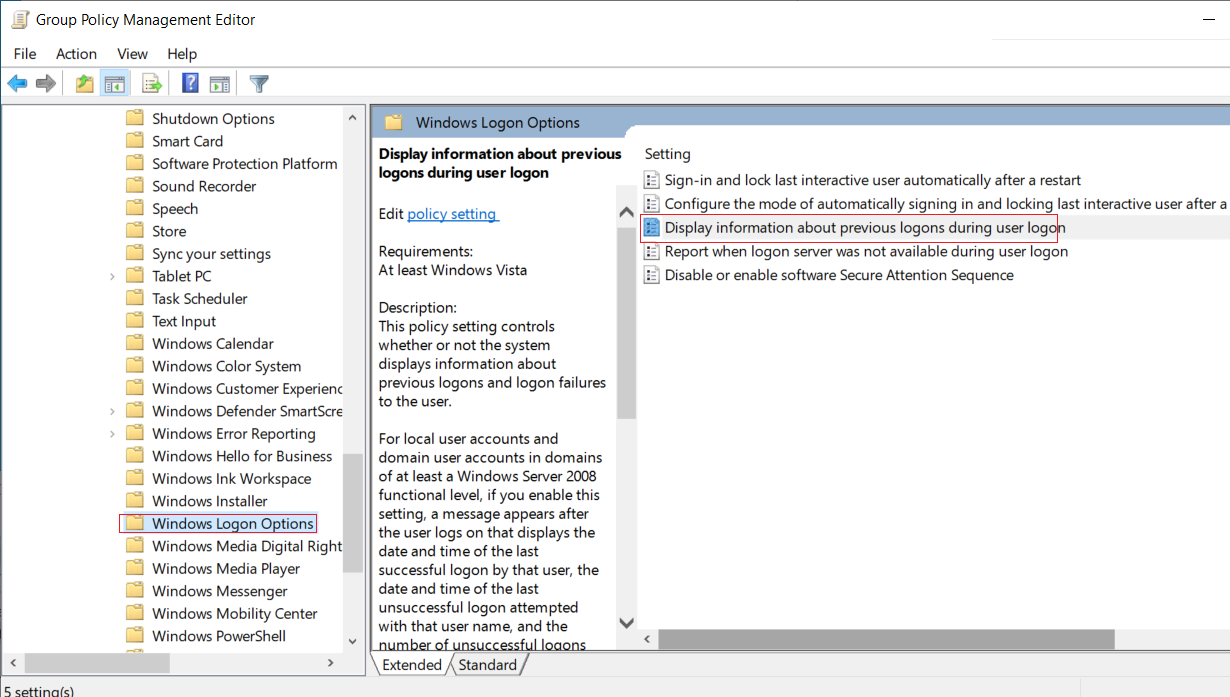Click the Forward arrow toolbar icon
1230x697 pixels.
point(45,84)
